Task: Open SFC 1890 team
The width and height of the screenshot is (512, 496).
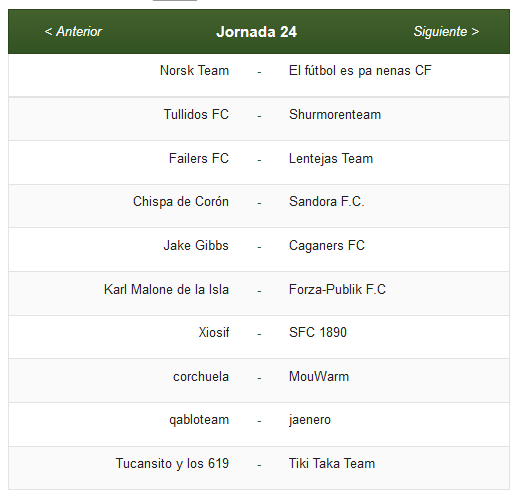Action: point(318,332)
